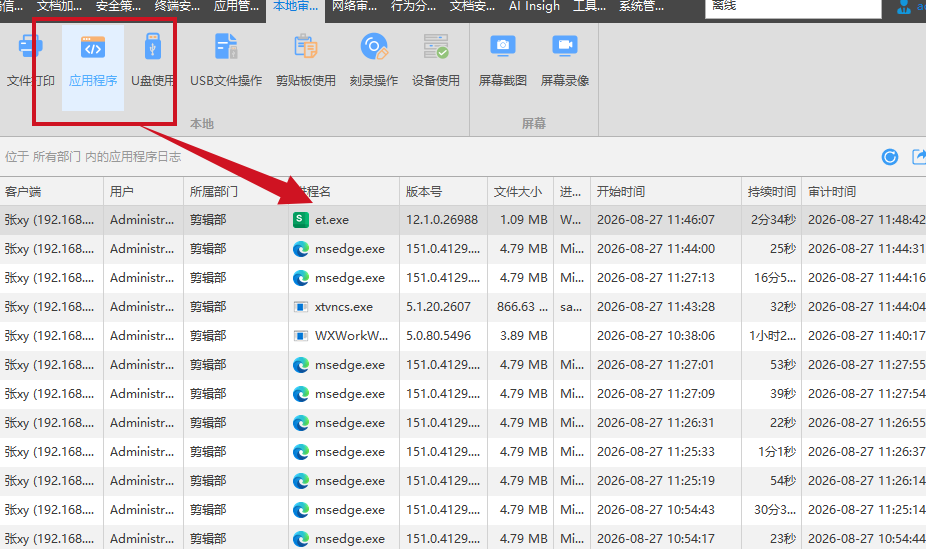Switch to the 文档加... tab
Image resolution: width=926 pixels, height=549 pixels.
pos(59,6)
